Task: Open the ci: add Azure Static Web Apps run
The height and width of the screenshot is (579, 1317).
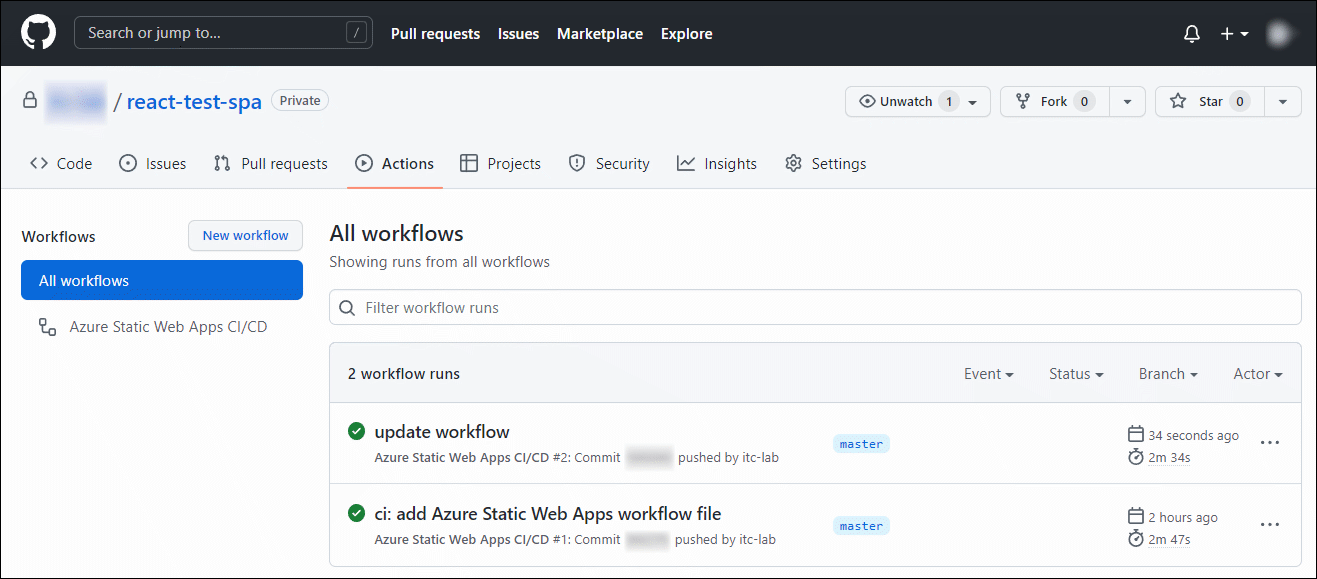Action: (548, 514)
